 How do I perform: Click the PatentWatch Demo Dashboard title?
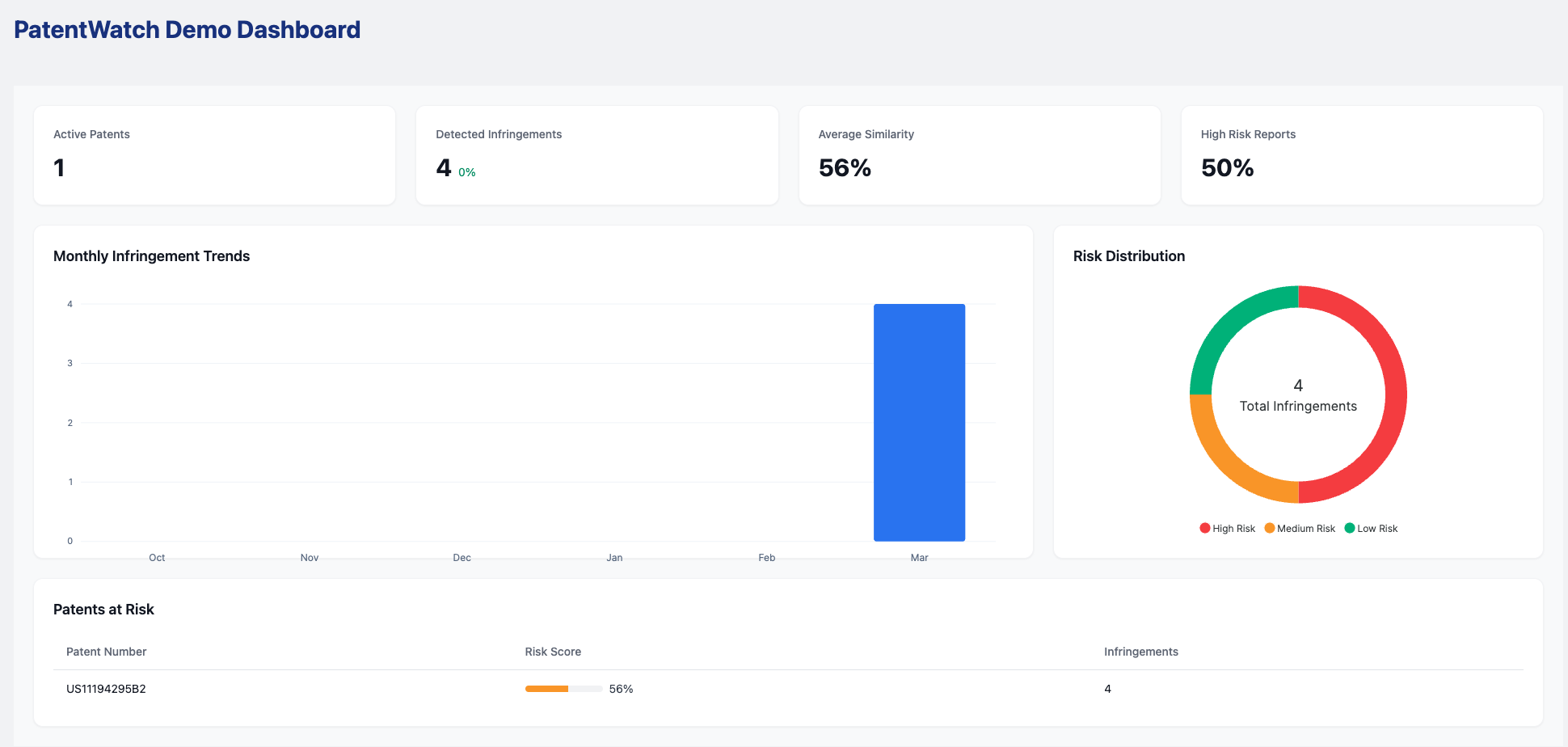point(188,30)
